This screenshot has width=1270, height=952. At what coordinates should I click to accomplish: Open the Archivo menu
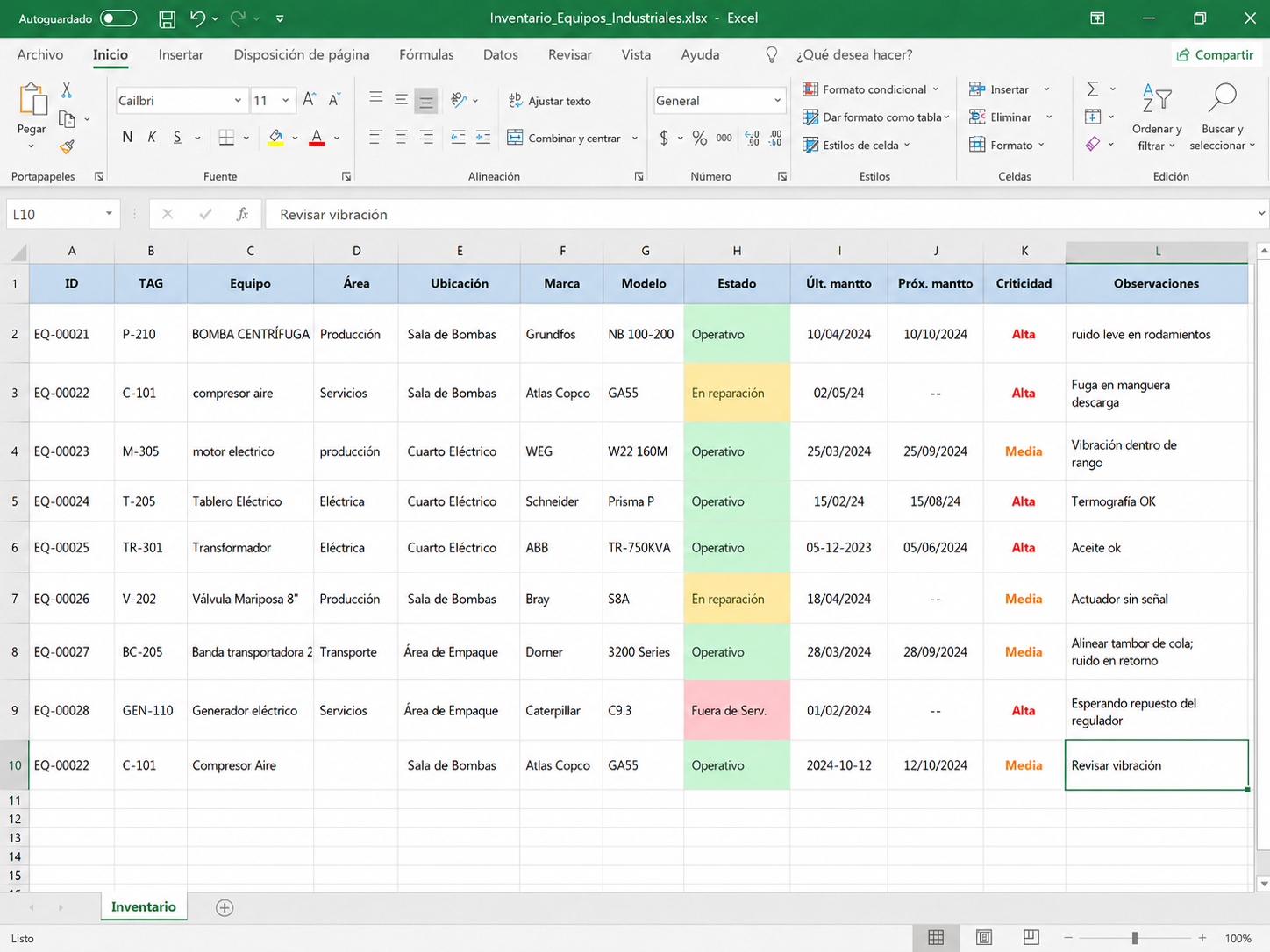pyautogui.click(x=40, y=54)
